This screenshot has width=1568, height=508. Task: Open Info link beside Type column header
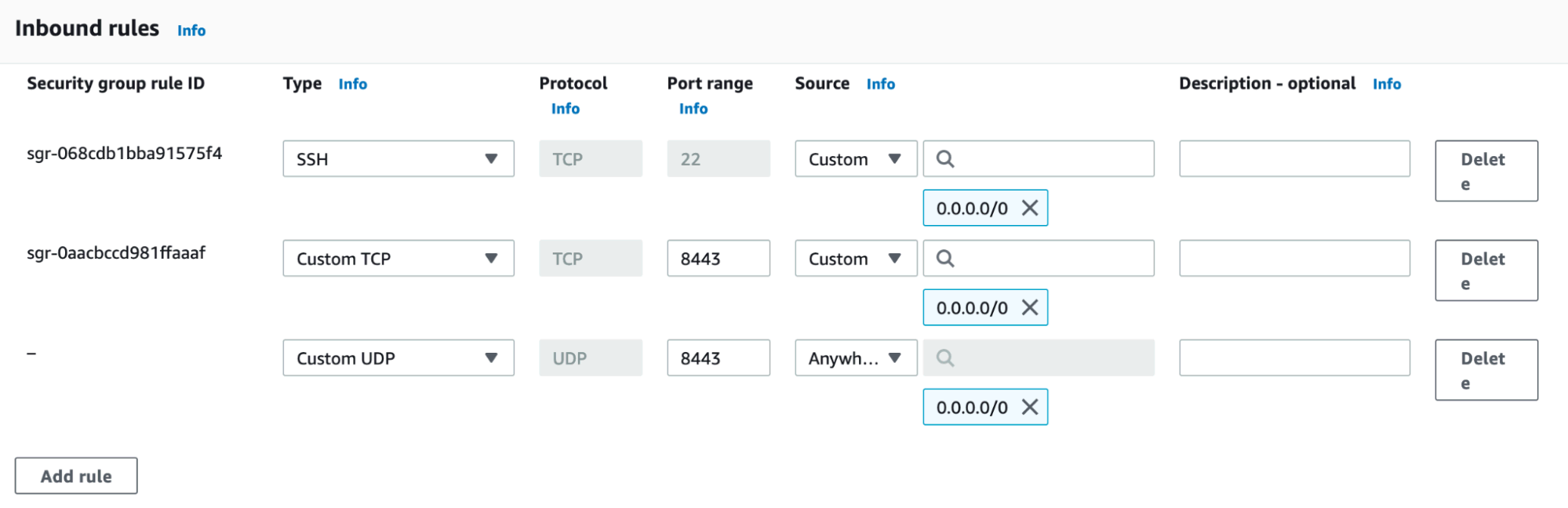click(x=353, y=84)
